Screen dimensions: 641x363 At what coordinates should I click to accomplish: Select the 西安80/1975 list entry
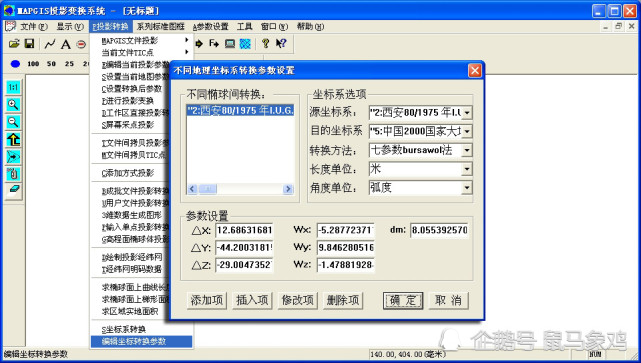coord(240,110)
